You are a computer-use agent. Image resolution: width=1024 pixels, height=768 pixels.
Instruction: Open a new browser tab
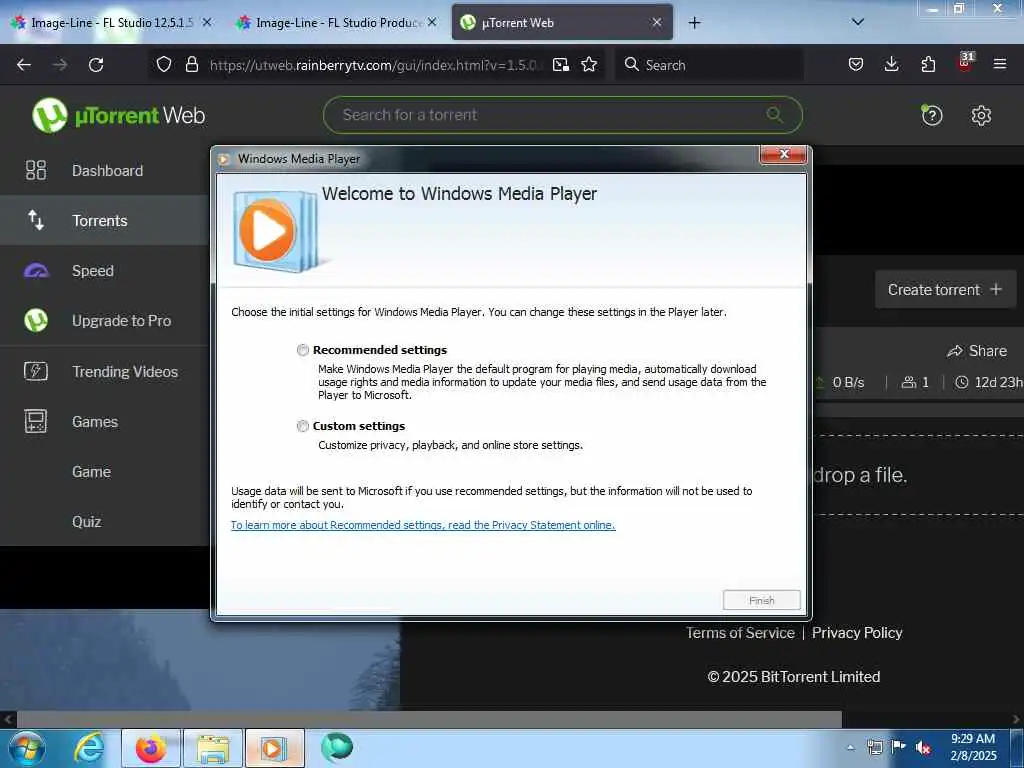click(x=694, y=23)
